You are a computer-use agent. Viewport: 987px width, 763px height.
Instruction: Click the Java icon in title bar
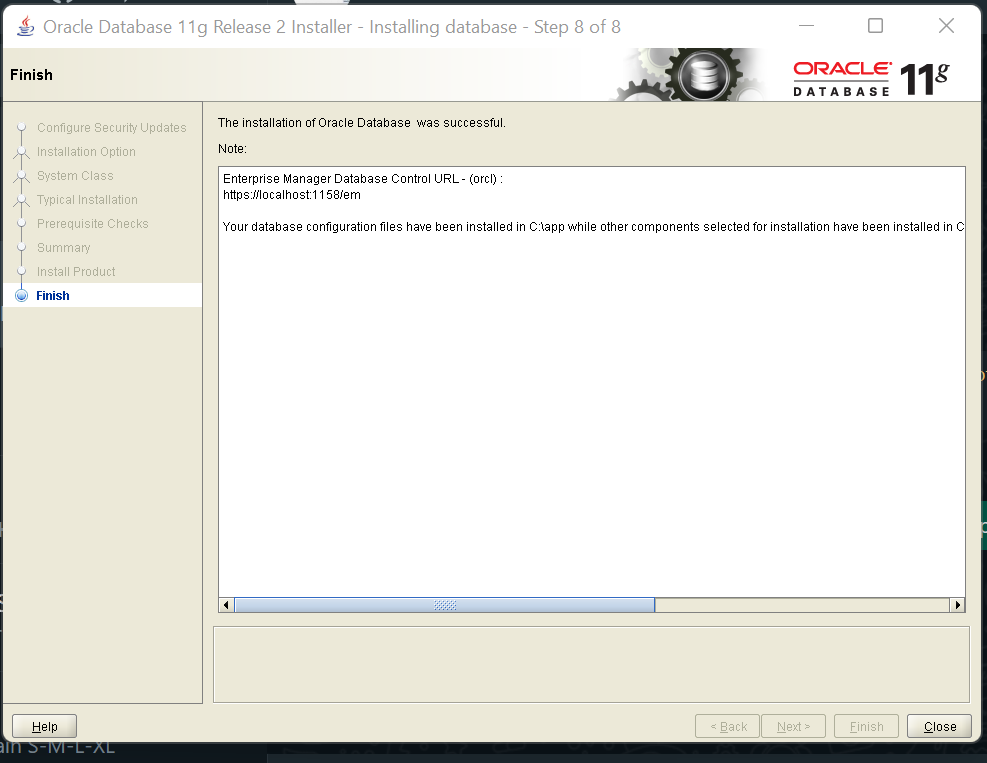[x=25, y=26]
